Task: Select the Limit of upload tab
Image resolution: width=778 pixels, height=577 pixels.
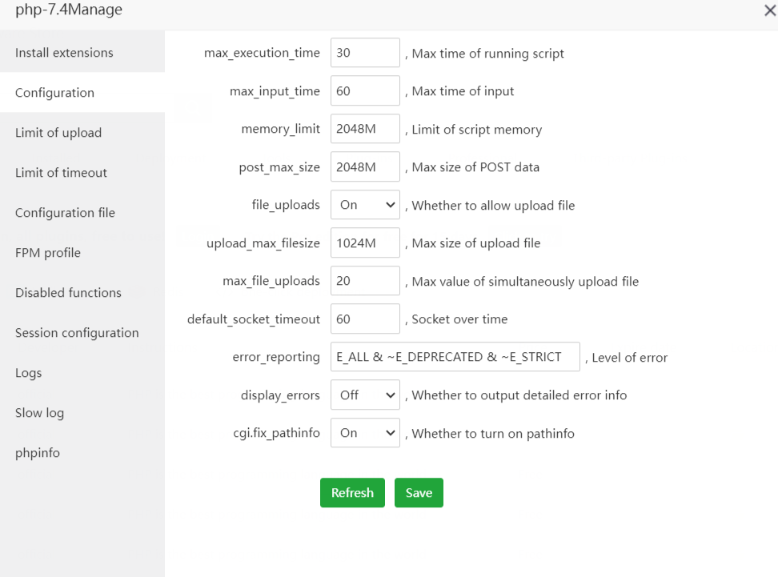Action: 58,132
